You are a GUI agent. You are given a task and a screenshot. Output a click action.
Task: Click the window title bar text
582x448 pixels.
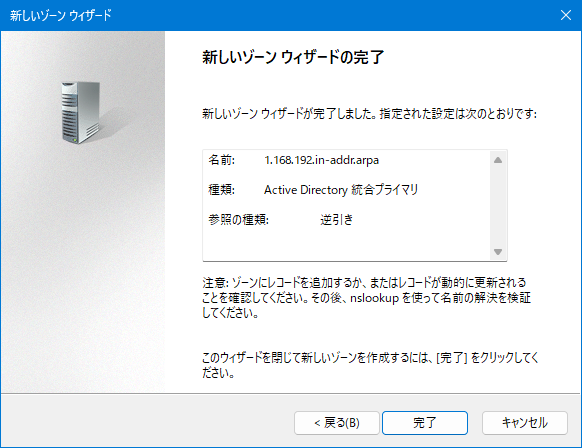(61, 15)
